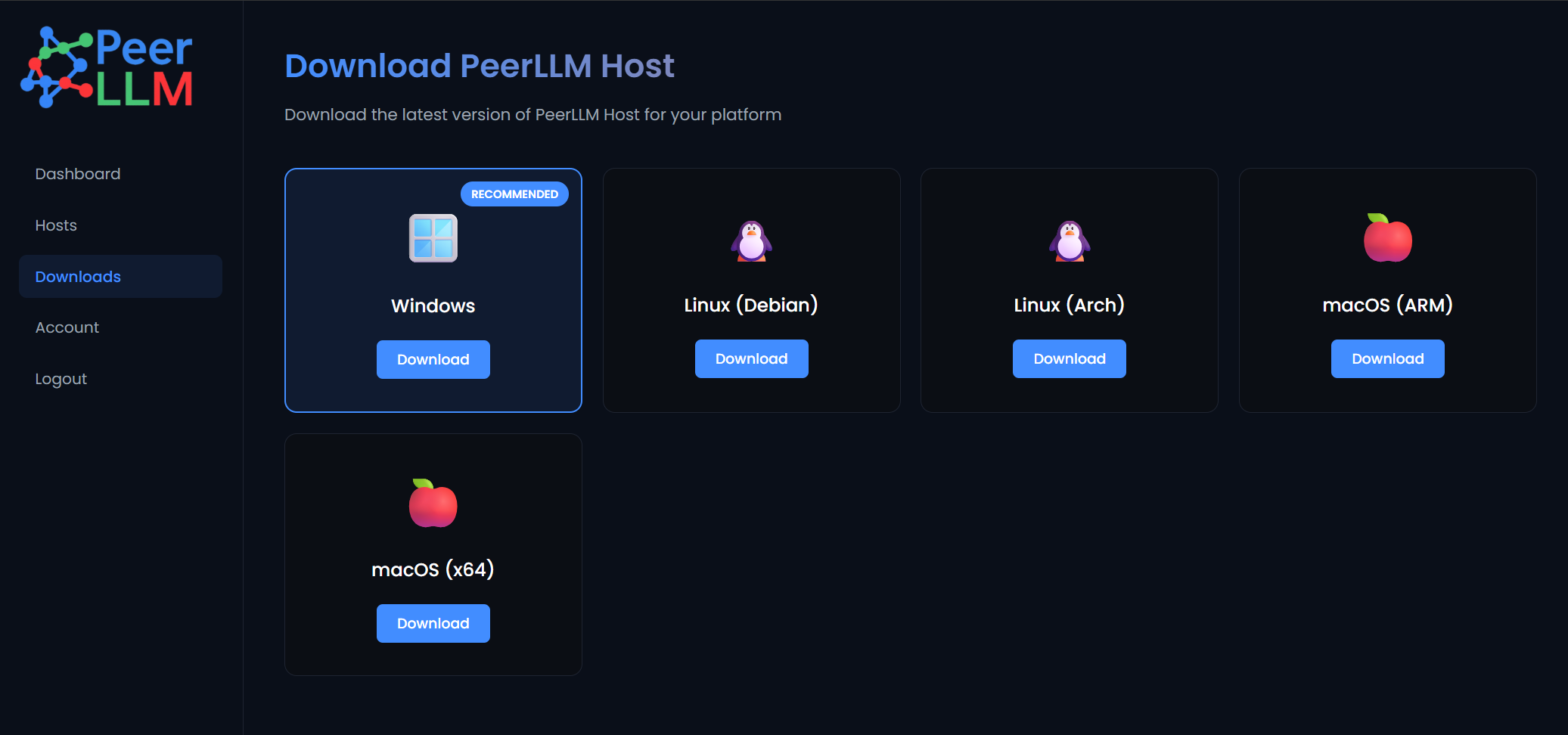
Task: Select the Downloads sidebar item
Action: pos(78,277)
